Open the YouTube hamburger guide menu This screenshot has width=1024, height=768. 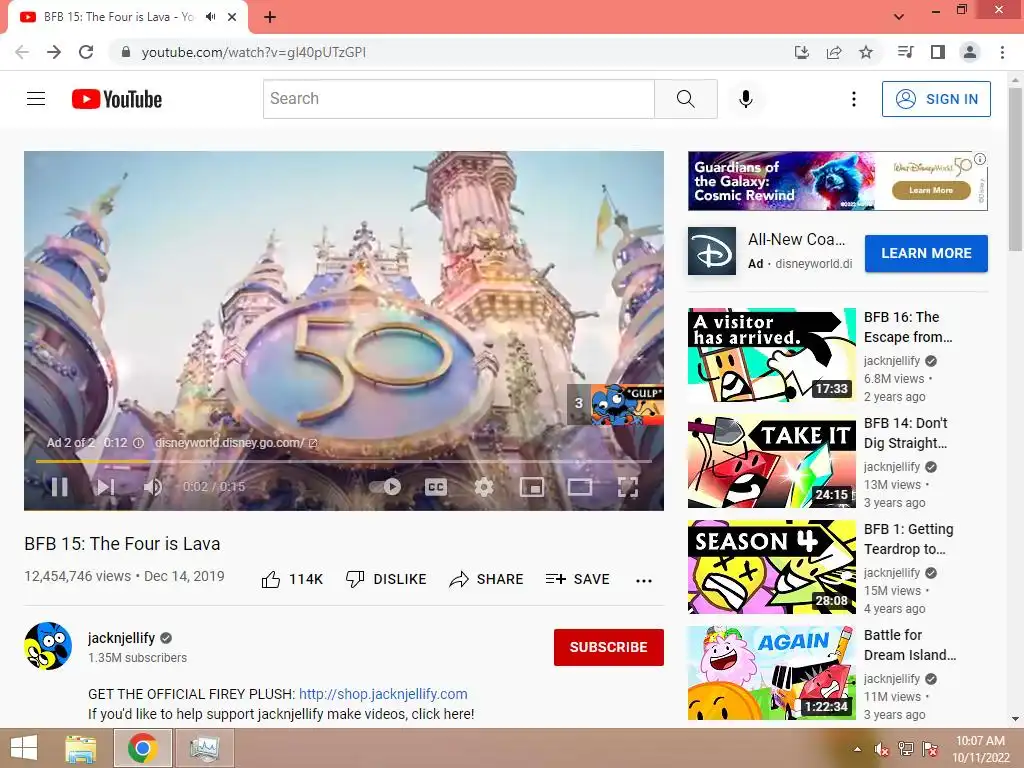pyautogui.click(x=36, y=99)
